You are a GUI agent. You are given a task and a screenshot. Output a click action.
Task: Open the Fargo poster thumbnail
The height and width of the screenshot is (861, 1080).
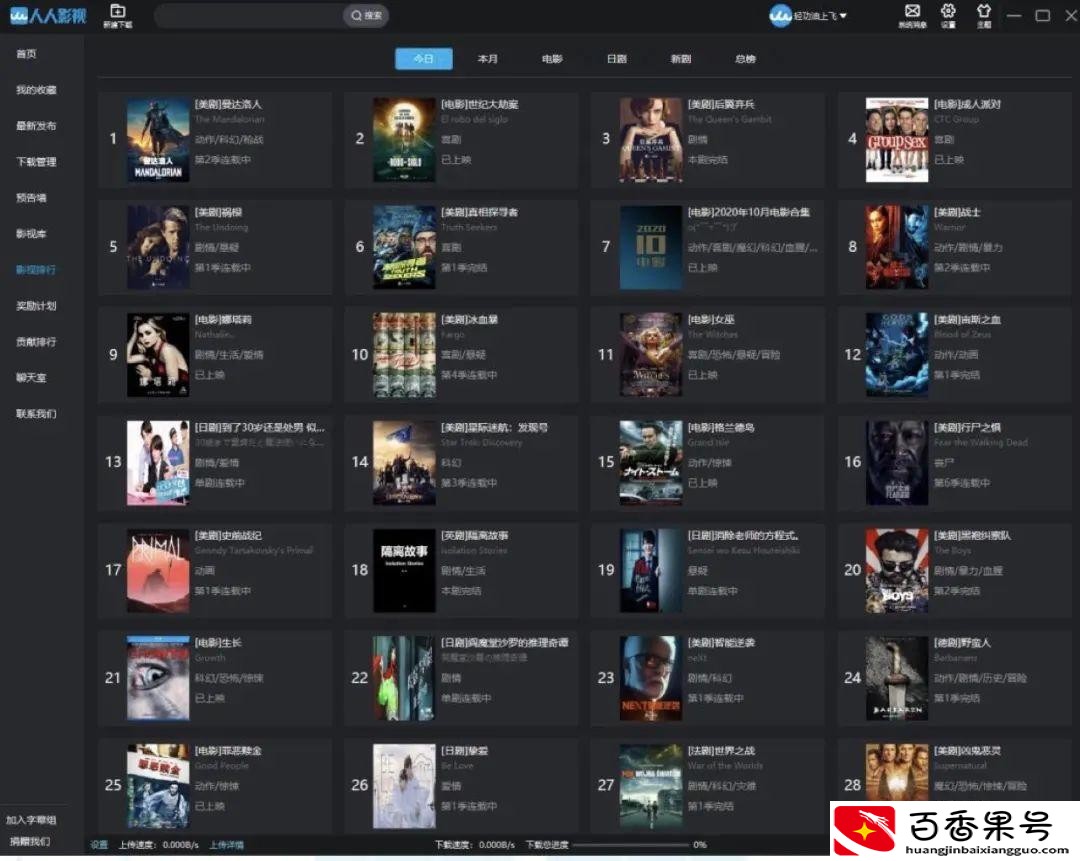pyautogui.click(x=404, y=355)
